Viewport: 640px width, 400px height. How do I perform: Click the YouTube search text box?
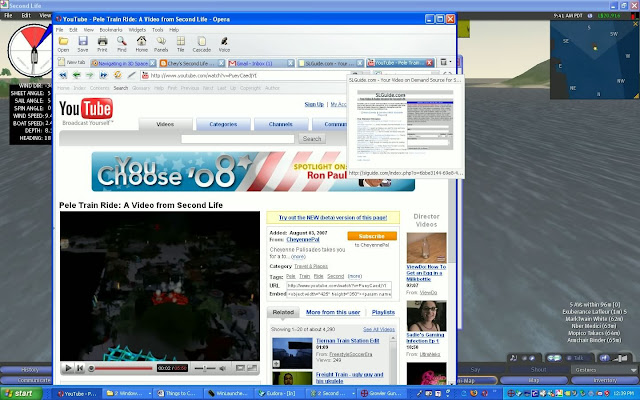coord(238,139)
